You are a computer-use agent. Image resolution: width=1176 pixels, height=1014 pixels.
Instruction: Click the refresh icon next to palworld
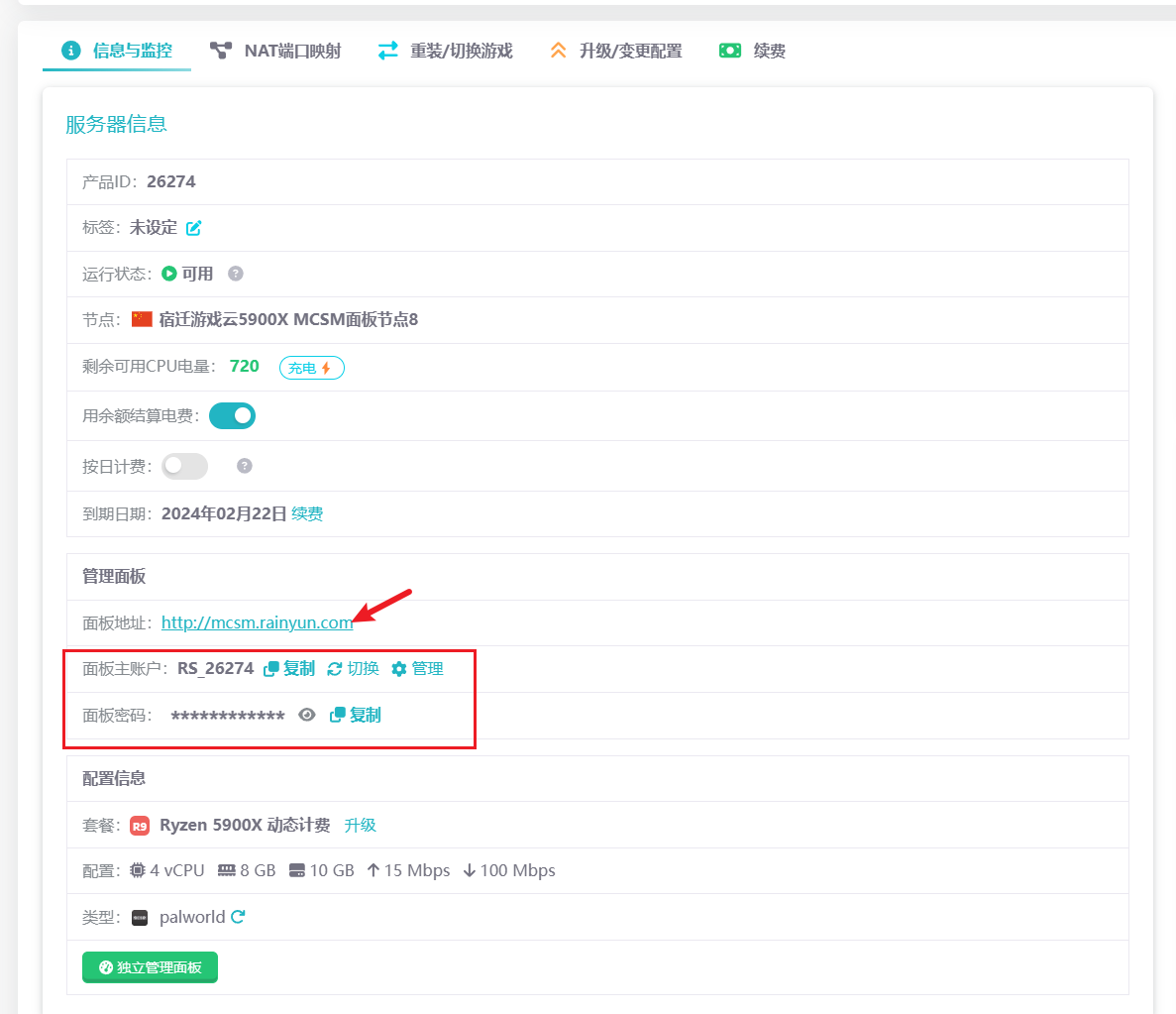(x=238, y=917)
